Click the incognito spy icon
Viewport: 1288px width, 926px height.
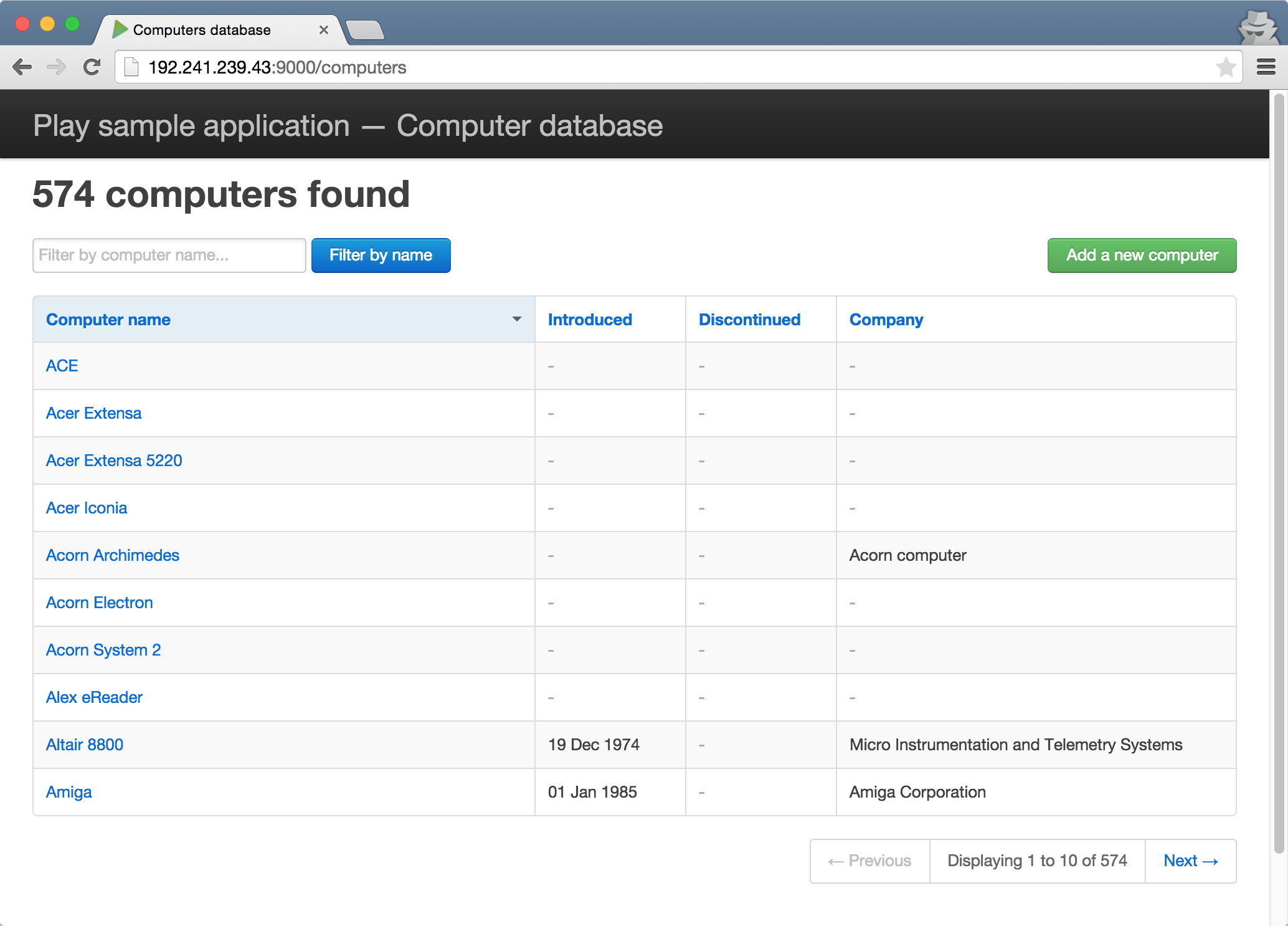pyautogui.click(x=1259, y=27)
